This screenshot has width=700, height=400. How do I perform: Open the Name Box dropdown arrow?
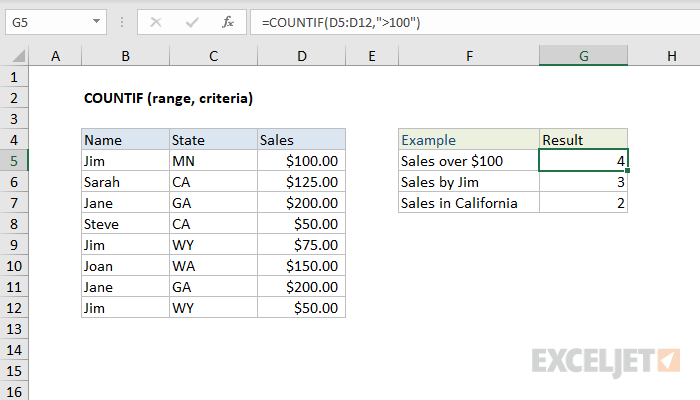94,21
